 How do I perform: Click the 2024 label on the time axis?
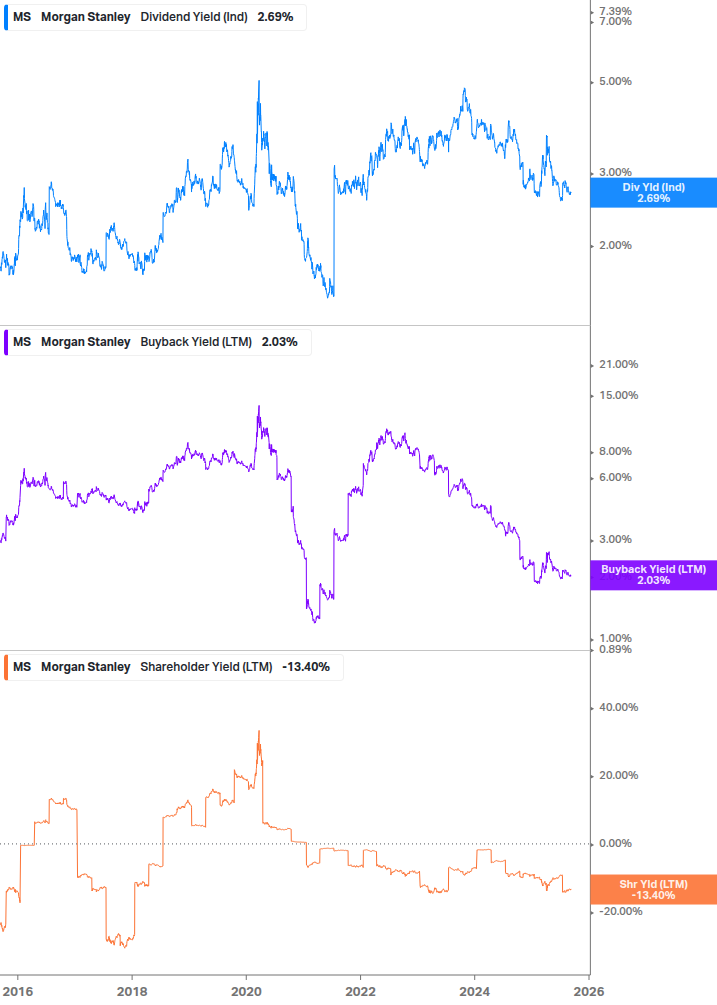[x=474, y=992]
